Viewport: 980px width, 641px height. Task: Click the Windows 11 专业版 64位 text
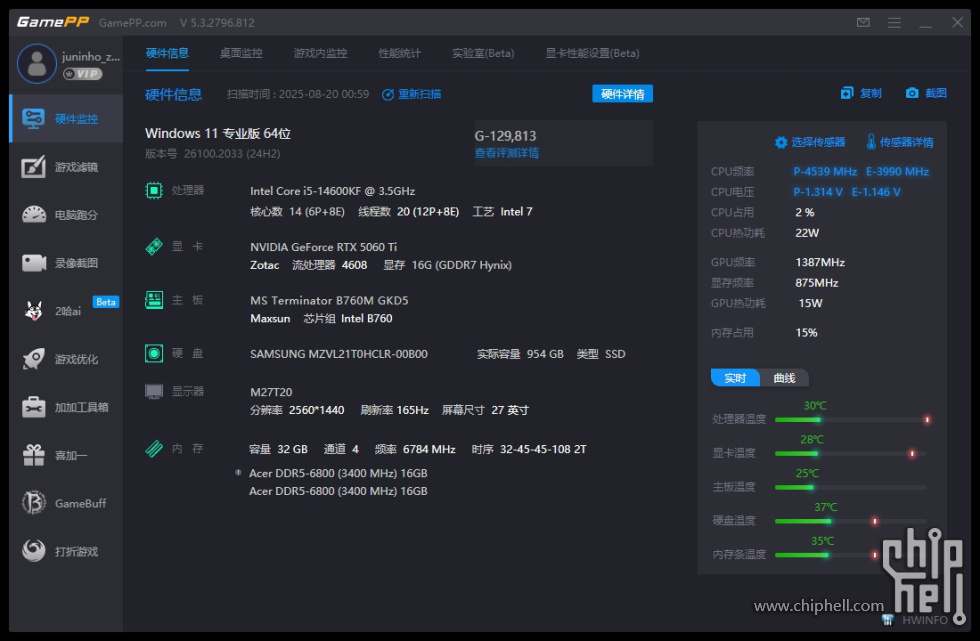218,133
